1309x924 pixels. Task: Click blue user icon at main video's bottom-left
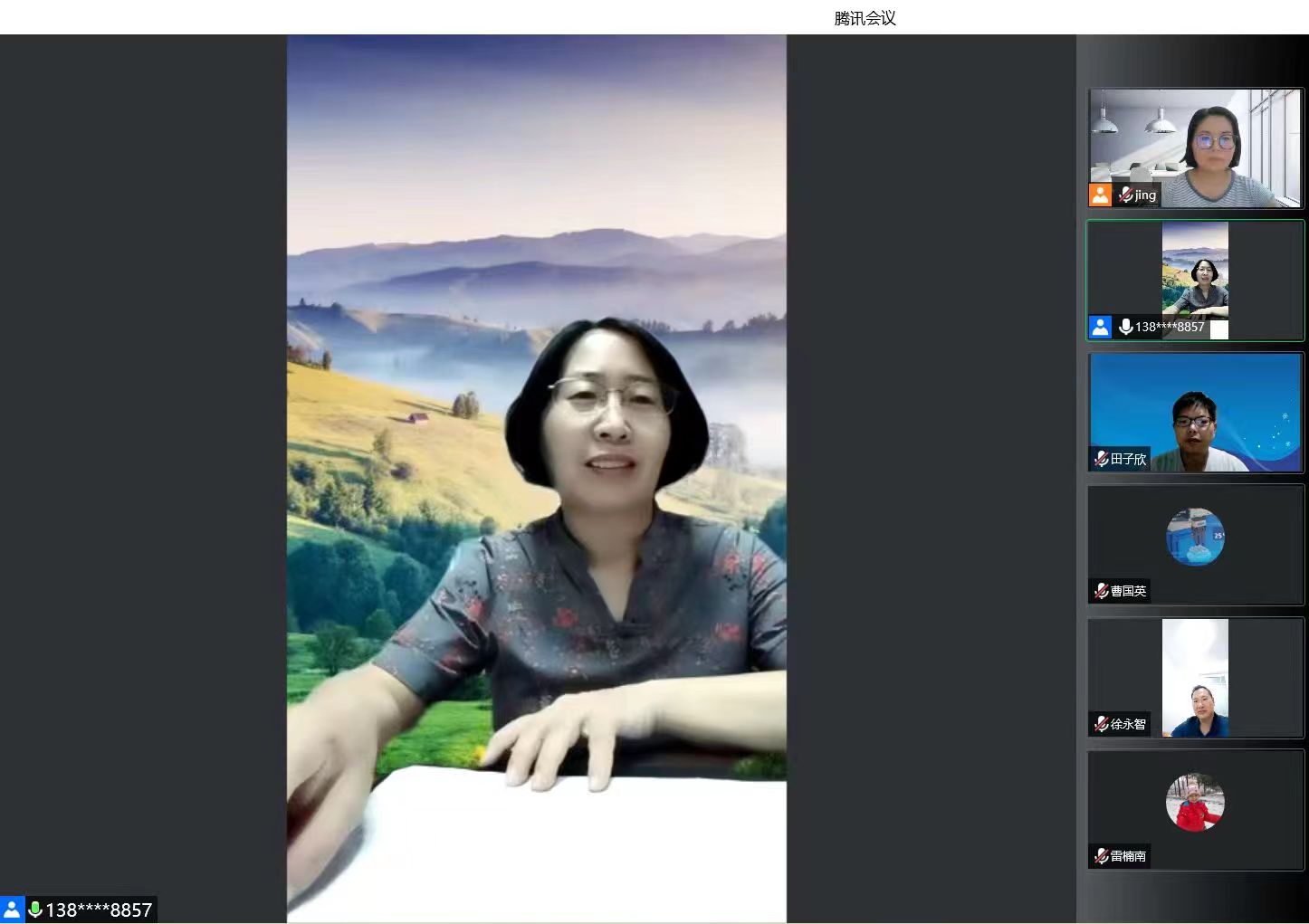pyautogui.click(x=12, y=910)
